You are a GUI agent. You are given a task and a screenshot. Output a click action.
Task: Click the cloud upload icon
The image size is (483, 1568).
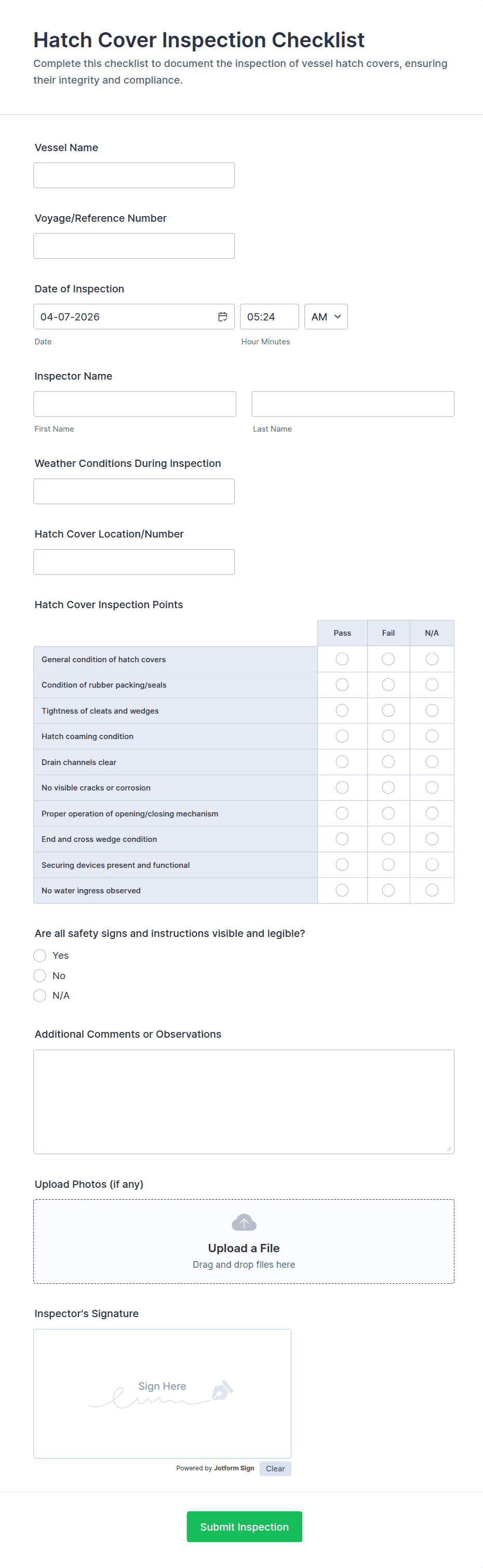pos(244,1222)
